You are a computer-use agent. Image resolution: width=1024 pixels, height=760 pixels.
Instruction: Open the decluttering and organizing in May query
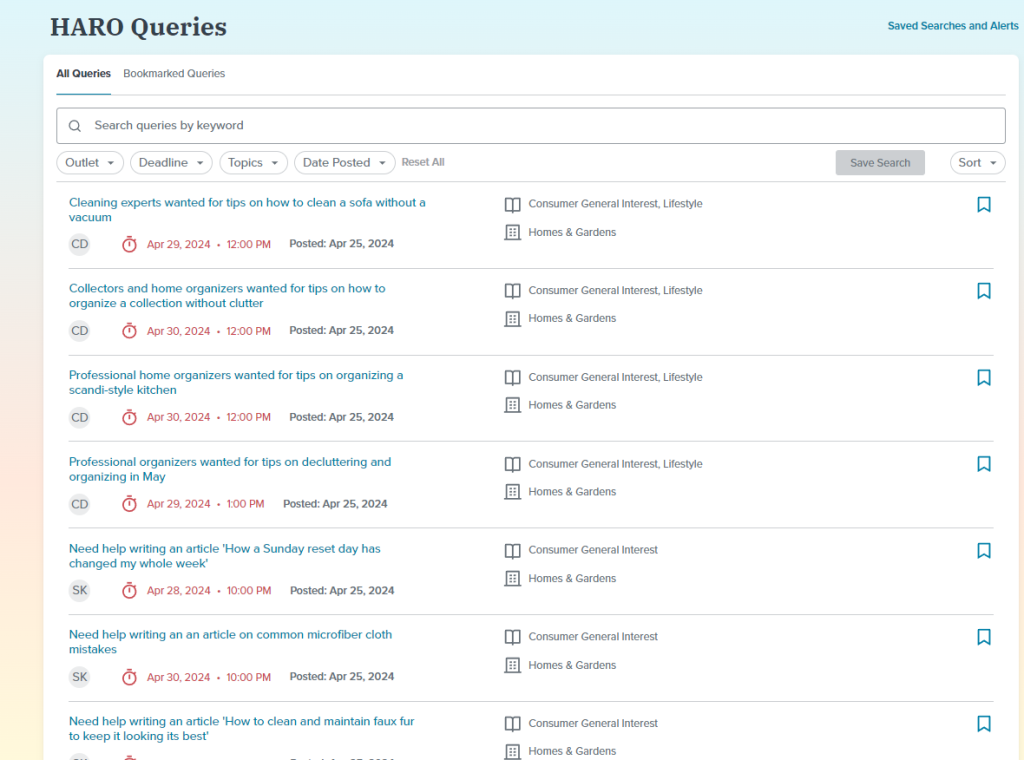tap(230, 469)
